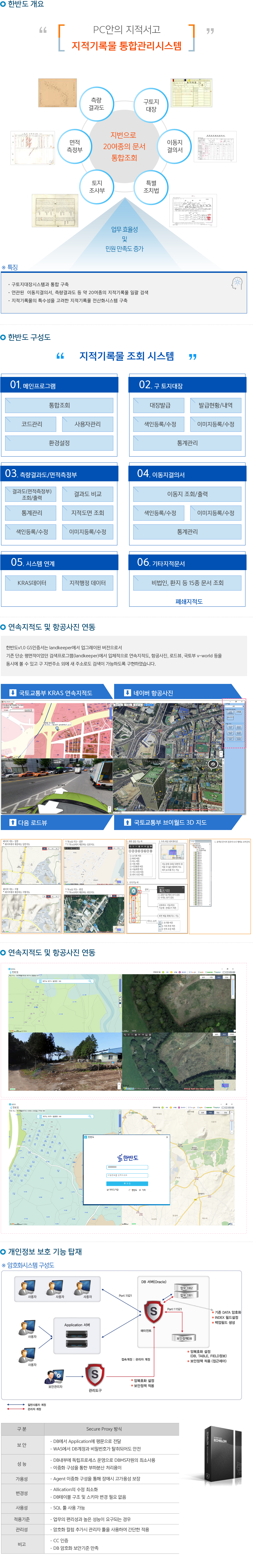Click the 04. 이동지결의서 header
This screenshot has width=253, height=1568.
[187, 474]
